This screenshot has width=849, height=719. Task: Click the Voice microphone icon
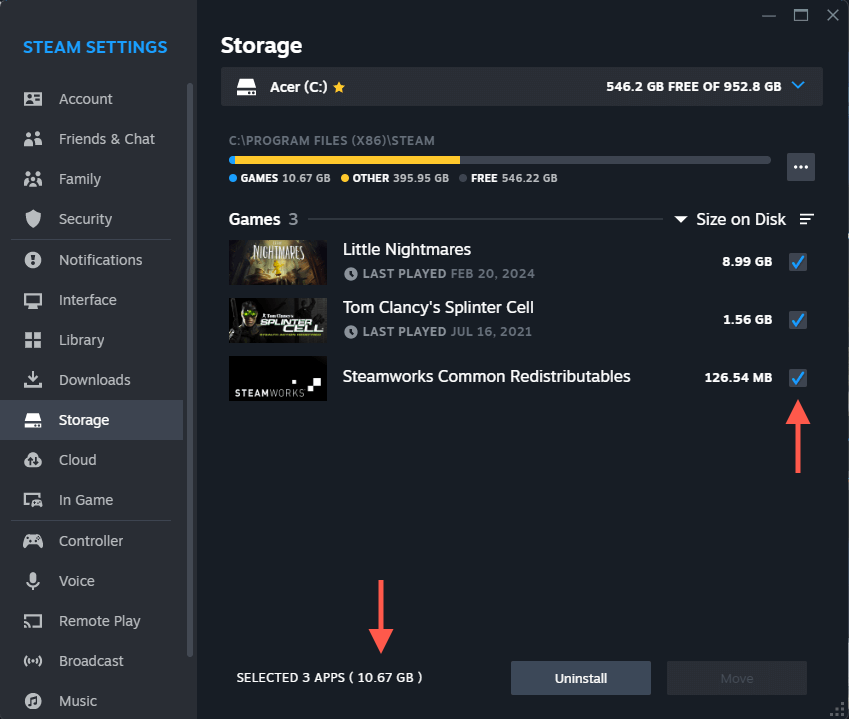point(33,580)
